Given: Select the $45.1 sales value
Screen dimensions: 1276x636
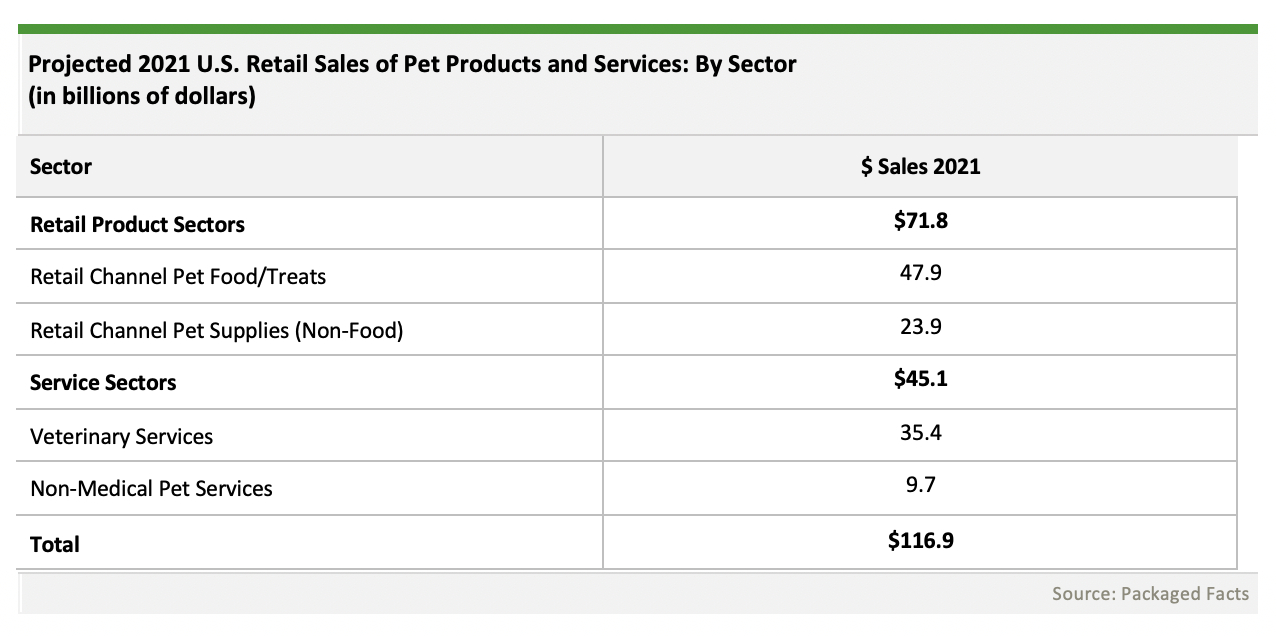Looking at the screenshot, I should 920,380.
